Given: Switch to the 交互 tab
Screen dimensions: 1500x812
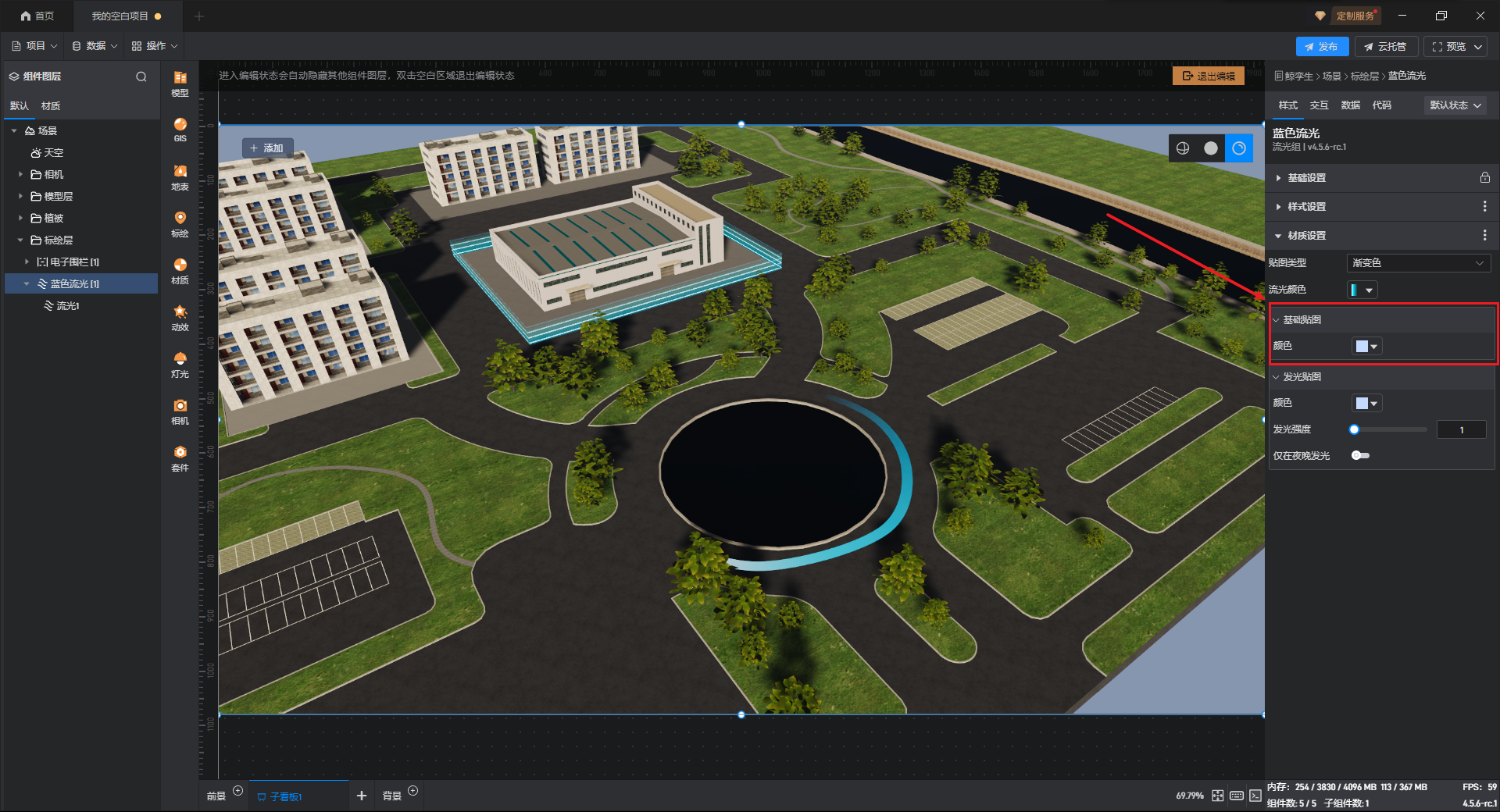Looking at the screenshot, I should pyautogui.click(x=1319, y=105).
